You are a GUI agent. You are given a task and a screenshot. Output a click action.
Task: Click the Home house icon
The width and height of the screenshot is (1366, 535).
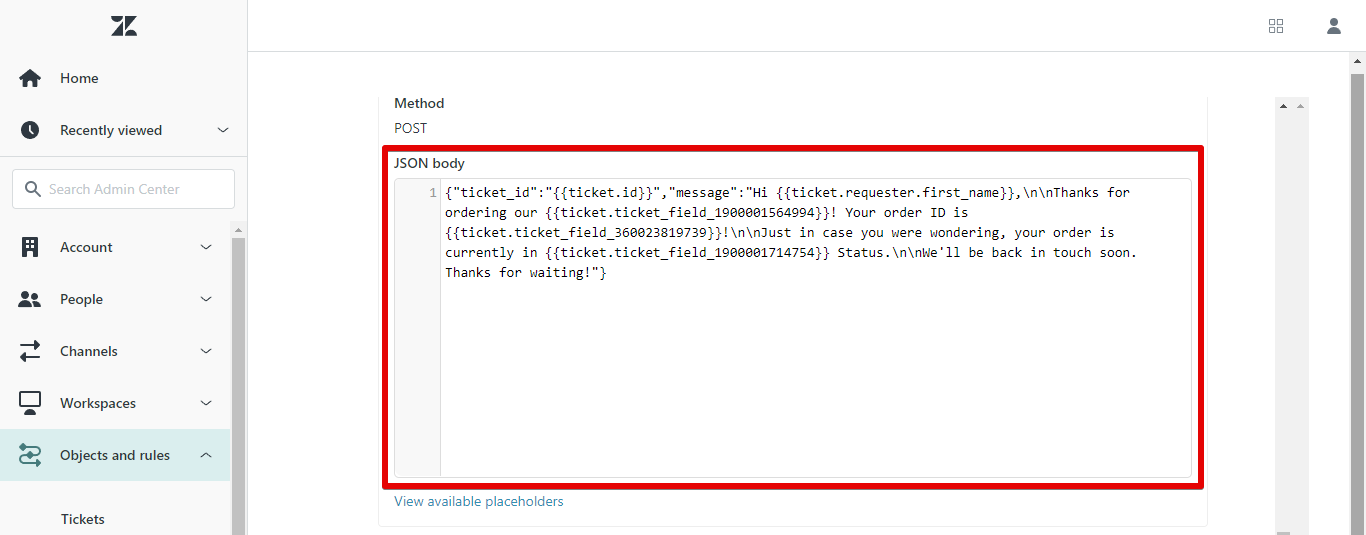(30, 78)
